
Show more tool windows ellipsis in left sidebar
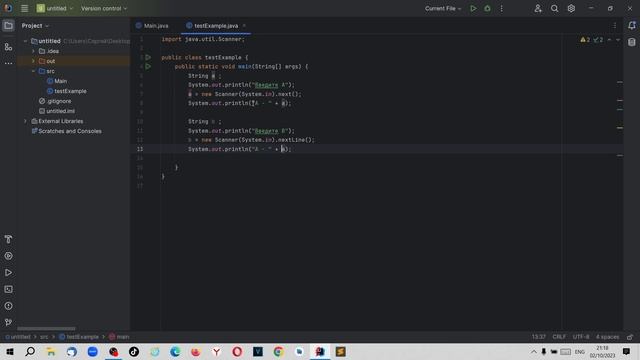coord(8,64)
